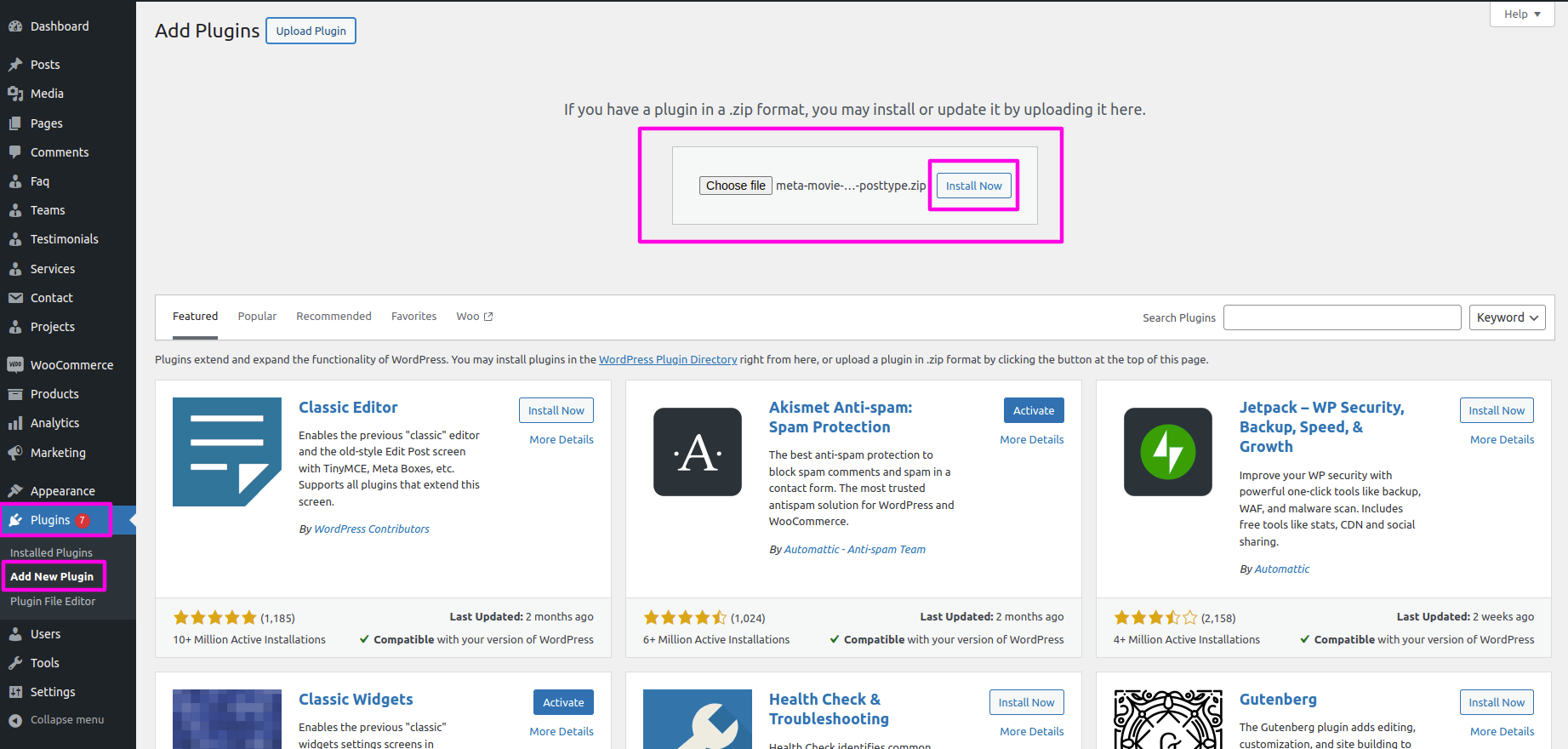This screenshot has height=749, width=1568.
Task: View More Details for Gutenberg
Action: pyautogui.click(x=1502, y=732)
